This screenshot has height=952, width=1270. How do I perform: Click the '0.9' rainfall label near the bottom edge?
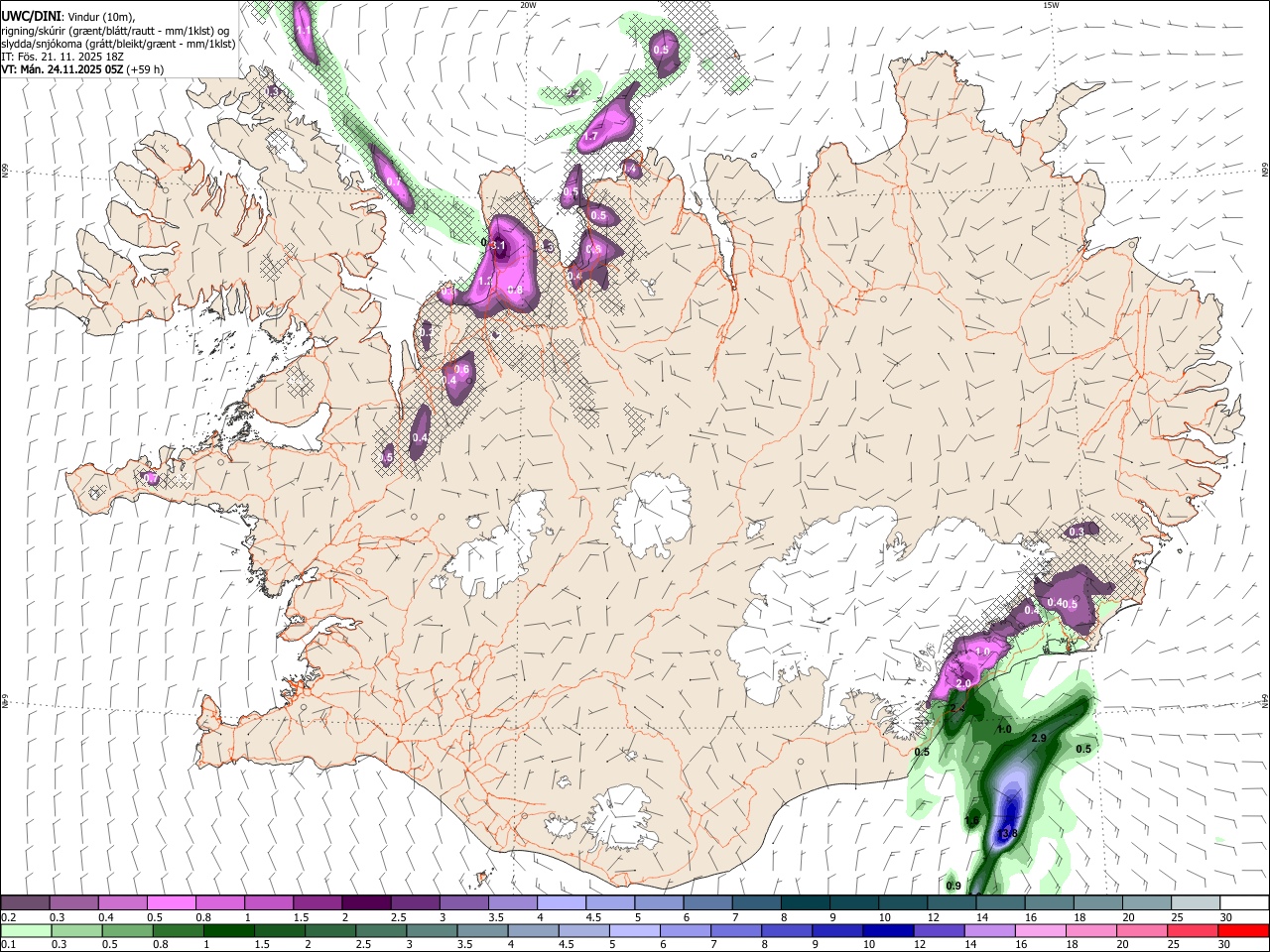point(953,886)
